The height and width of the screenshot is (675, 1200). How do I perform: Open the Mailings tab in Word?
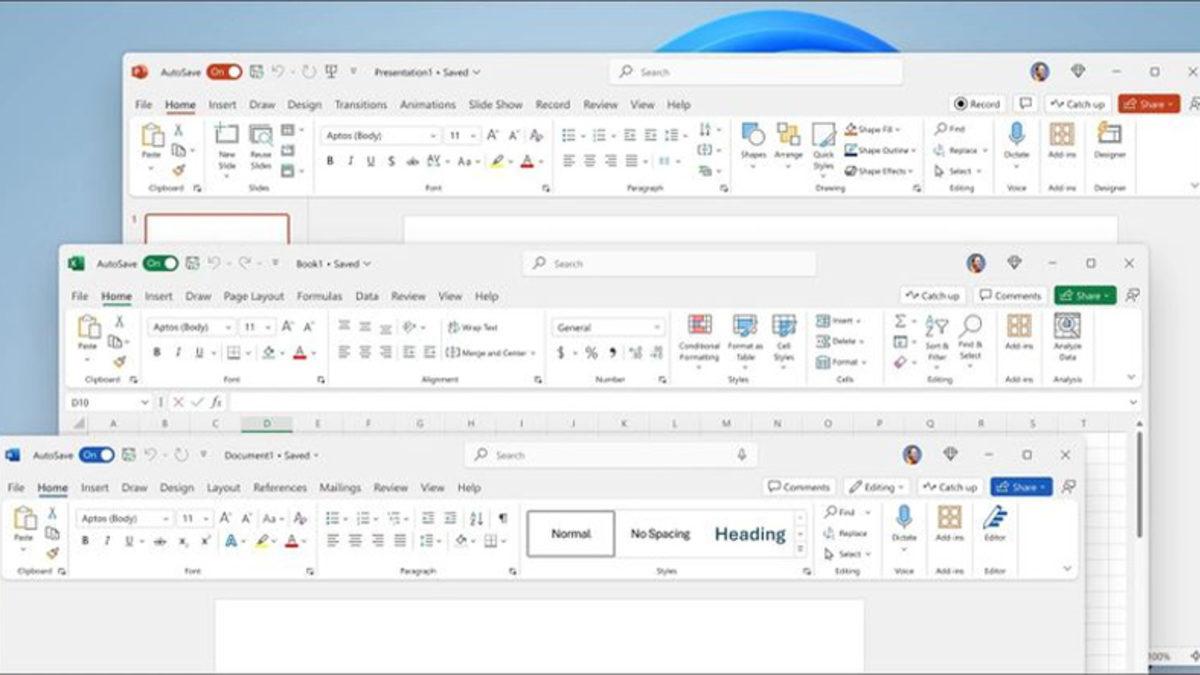coord(340,487)
